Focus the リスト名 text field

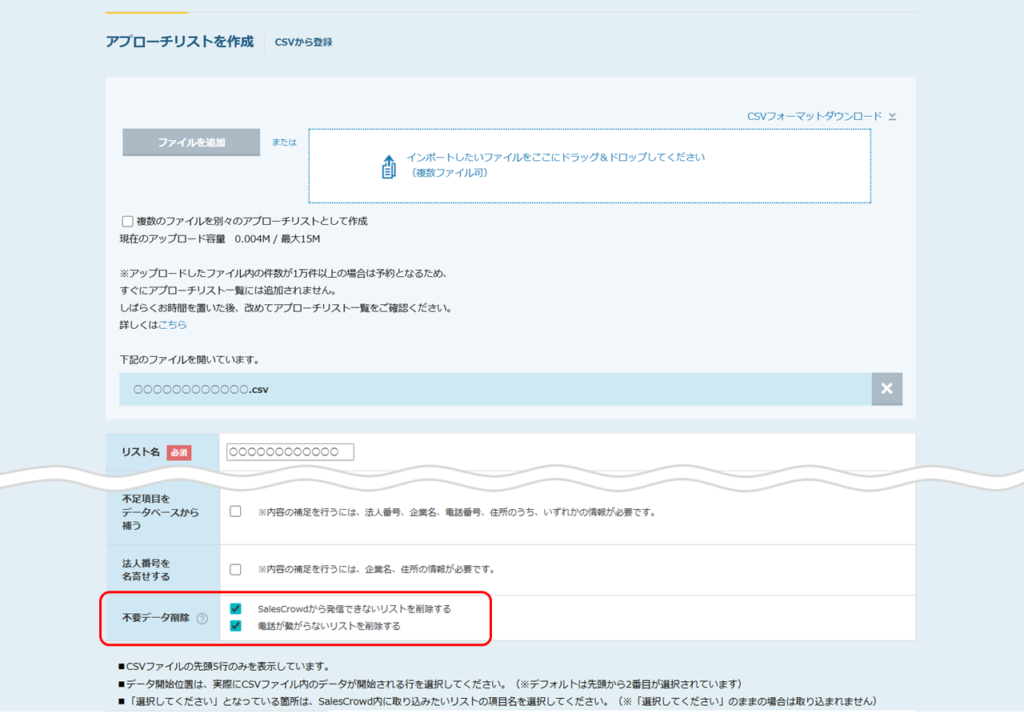coord(290,452)
